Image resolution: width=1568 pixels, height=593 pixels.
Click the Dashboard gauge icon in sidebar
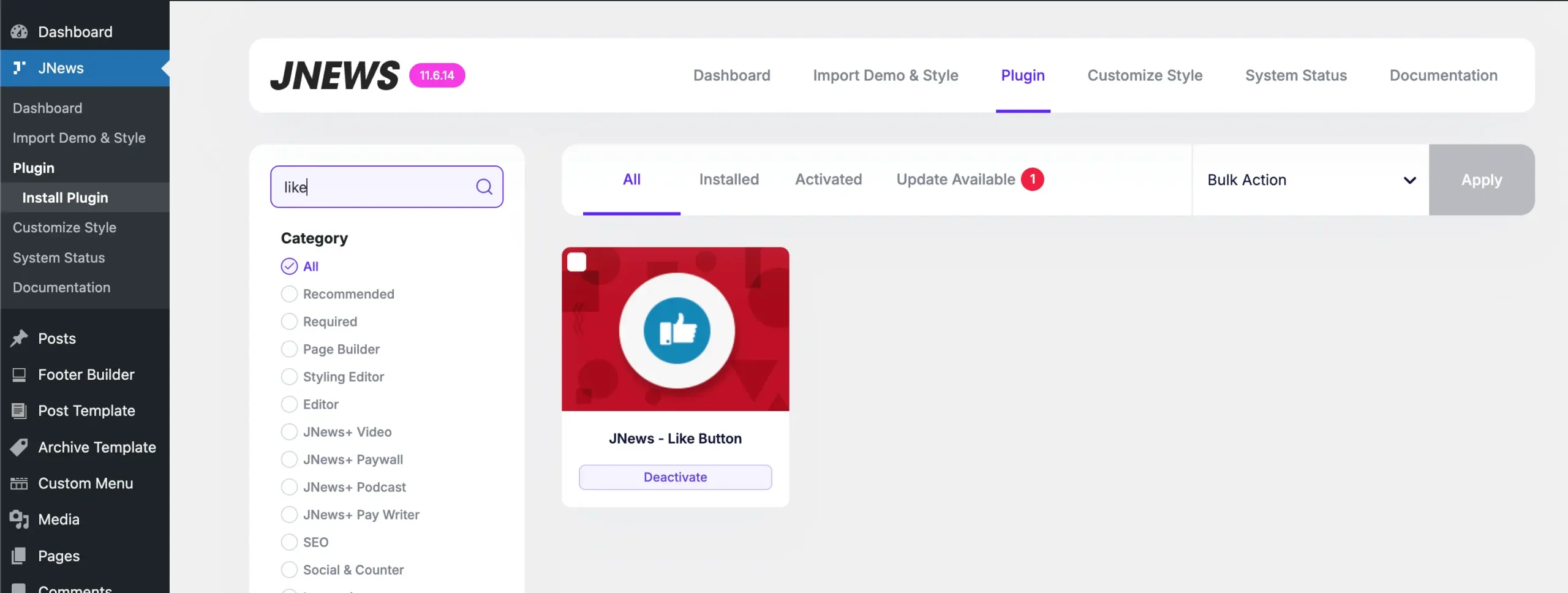tap(19, 32)
